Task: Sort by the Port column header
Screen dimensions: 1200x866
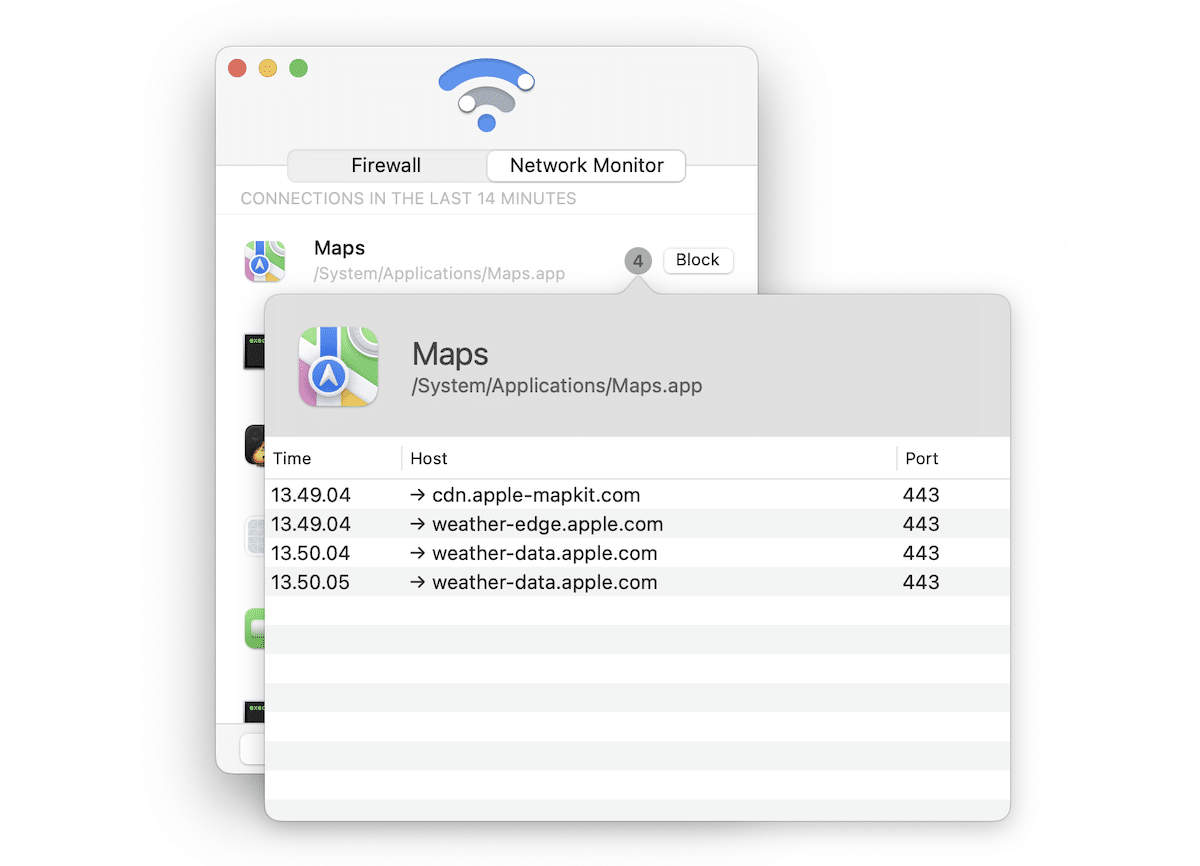Action: coord(953,459)
